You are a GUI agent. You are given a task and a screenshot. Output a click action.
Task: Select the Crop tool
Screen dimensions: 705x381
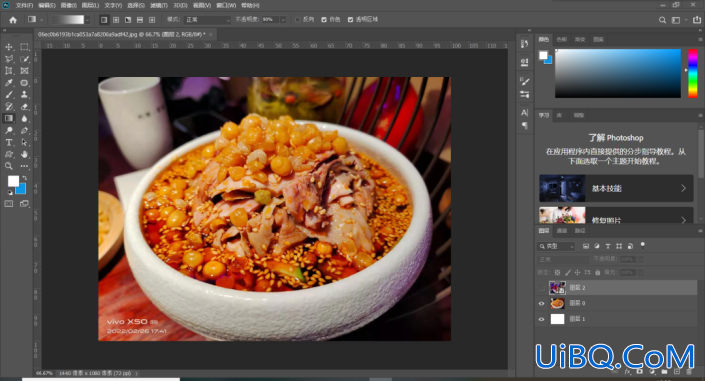9,71
